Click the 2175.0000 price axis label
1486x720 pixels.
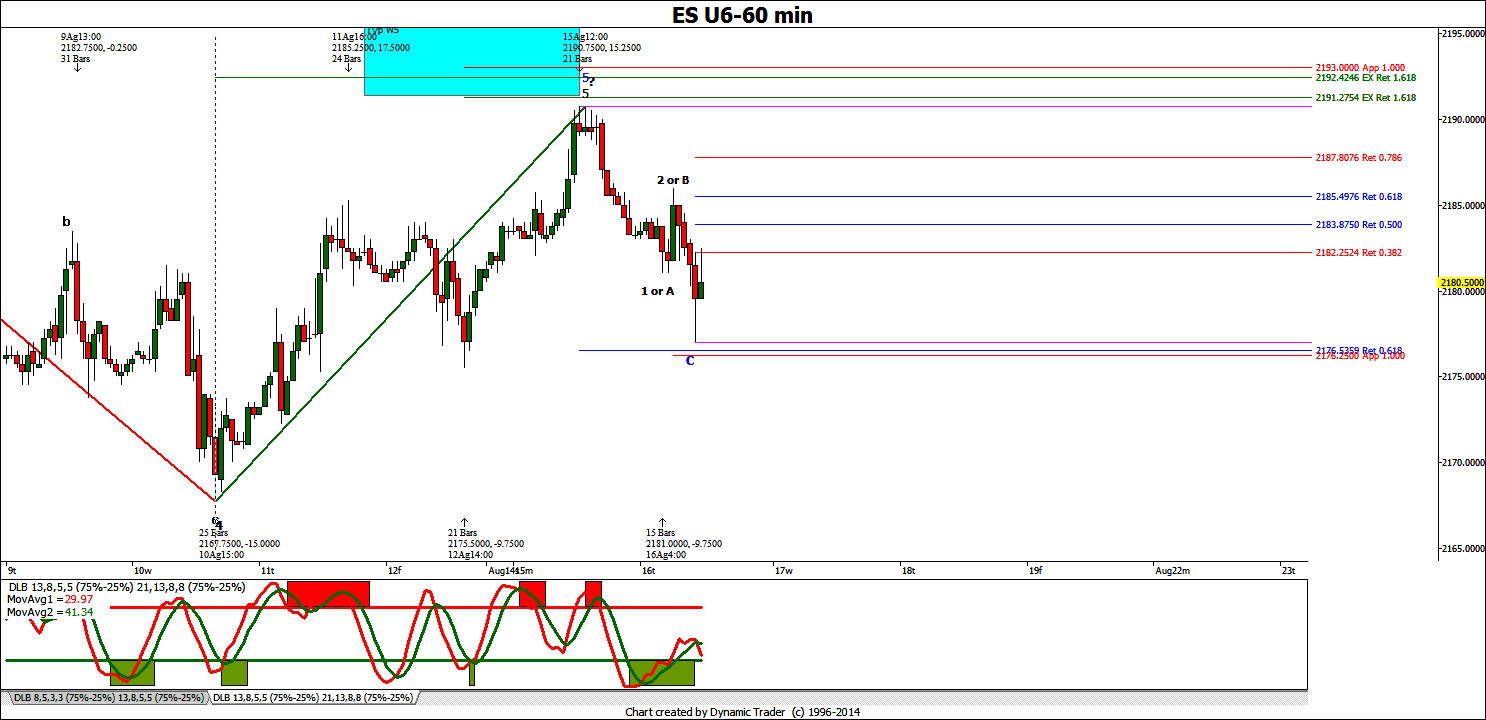[1462, 377]
